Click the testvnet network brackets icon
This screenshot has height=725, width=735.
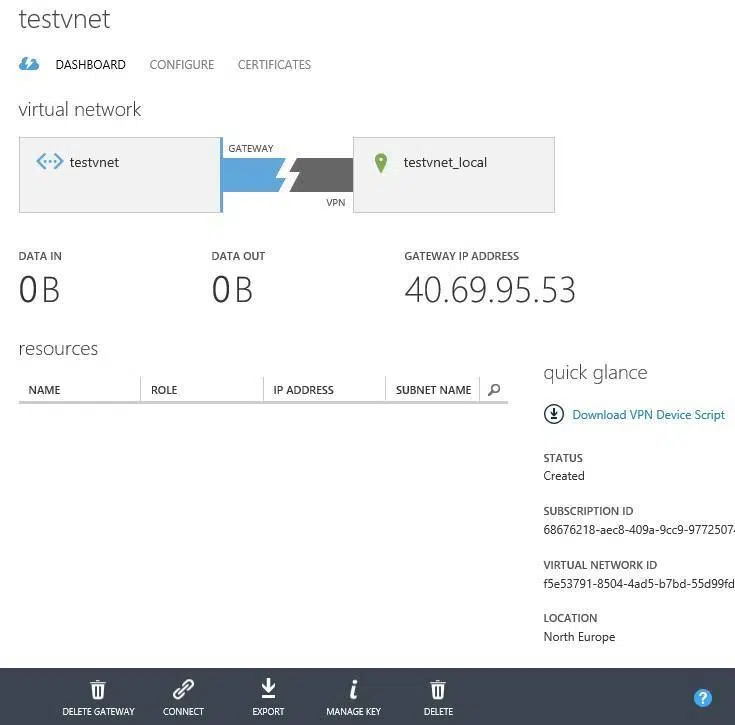(49, 162)
